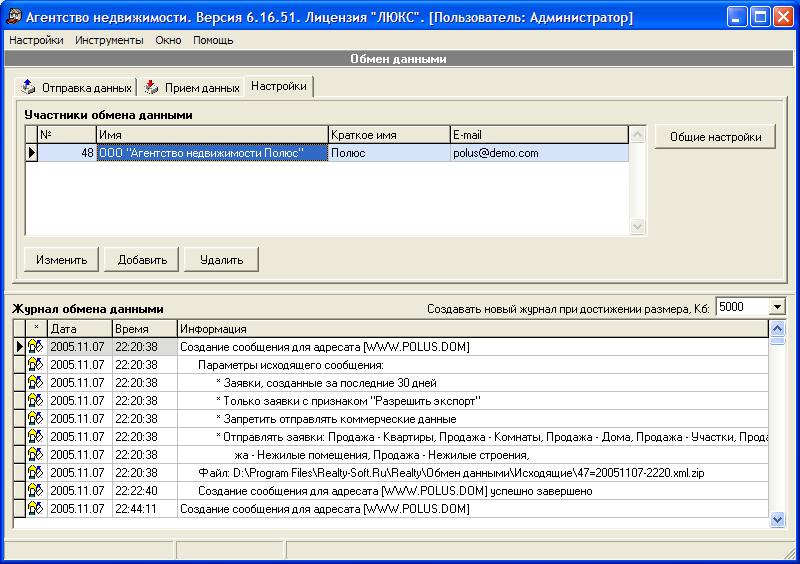Click log icon of first 22:20:38 row

(35, 347)
